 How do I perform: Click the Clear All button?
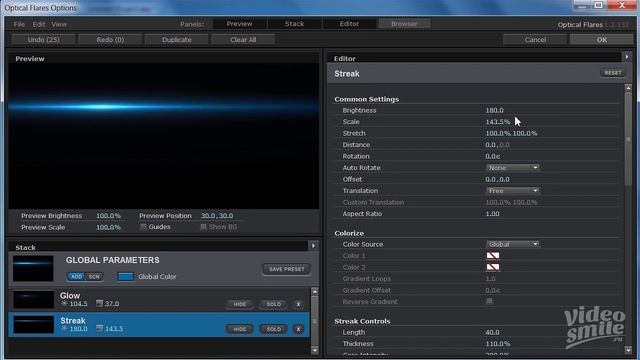point(243,40)
